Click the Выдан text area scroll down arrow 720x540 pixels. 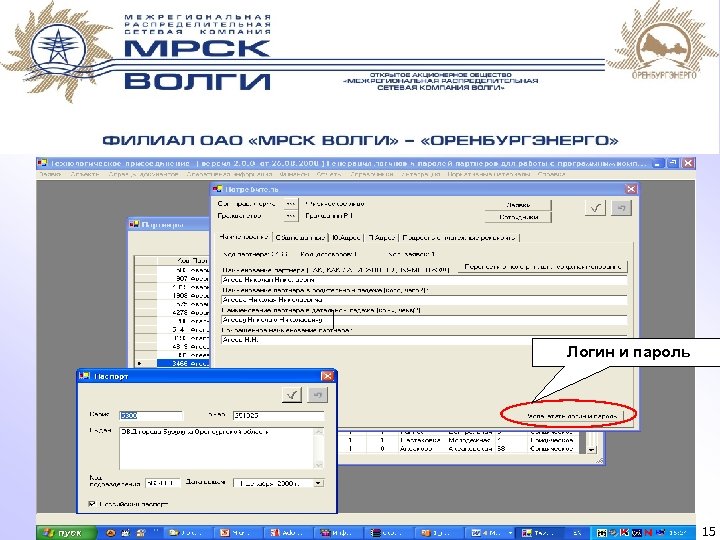click(x=319, y=465)
